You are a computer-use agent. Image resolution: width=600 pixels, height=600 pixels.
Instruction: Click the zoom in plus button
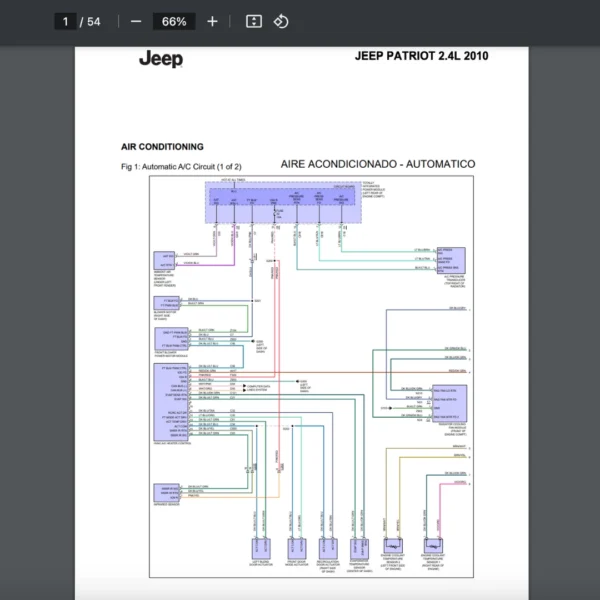click(212, 21)
